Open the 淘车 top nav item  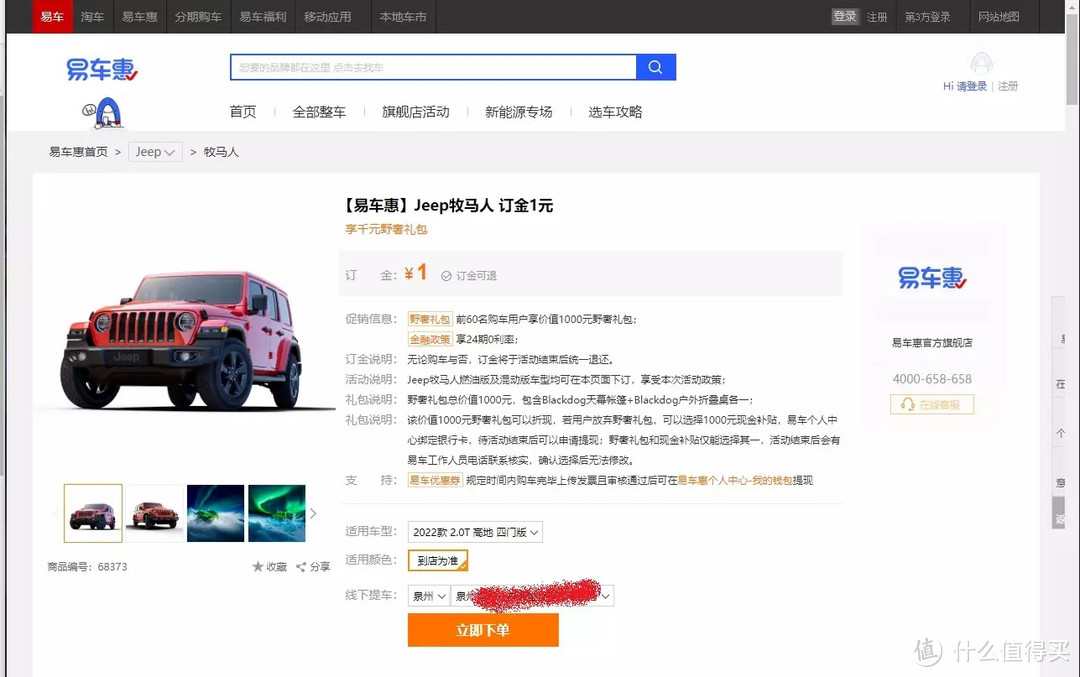click(92, 17)
